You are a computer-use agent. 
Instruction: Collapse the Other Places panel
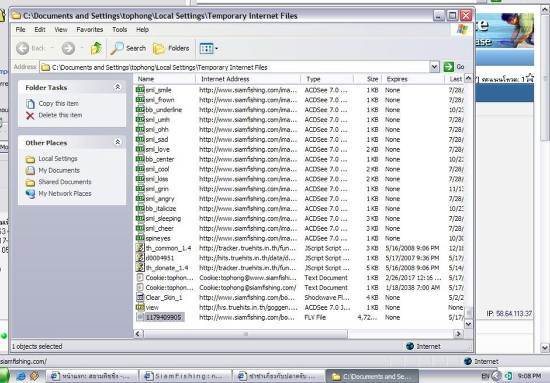[118, 142]
